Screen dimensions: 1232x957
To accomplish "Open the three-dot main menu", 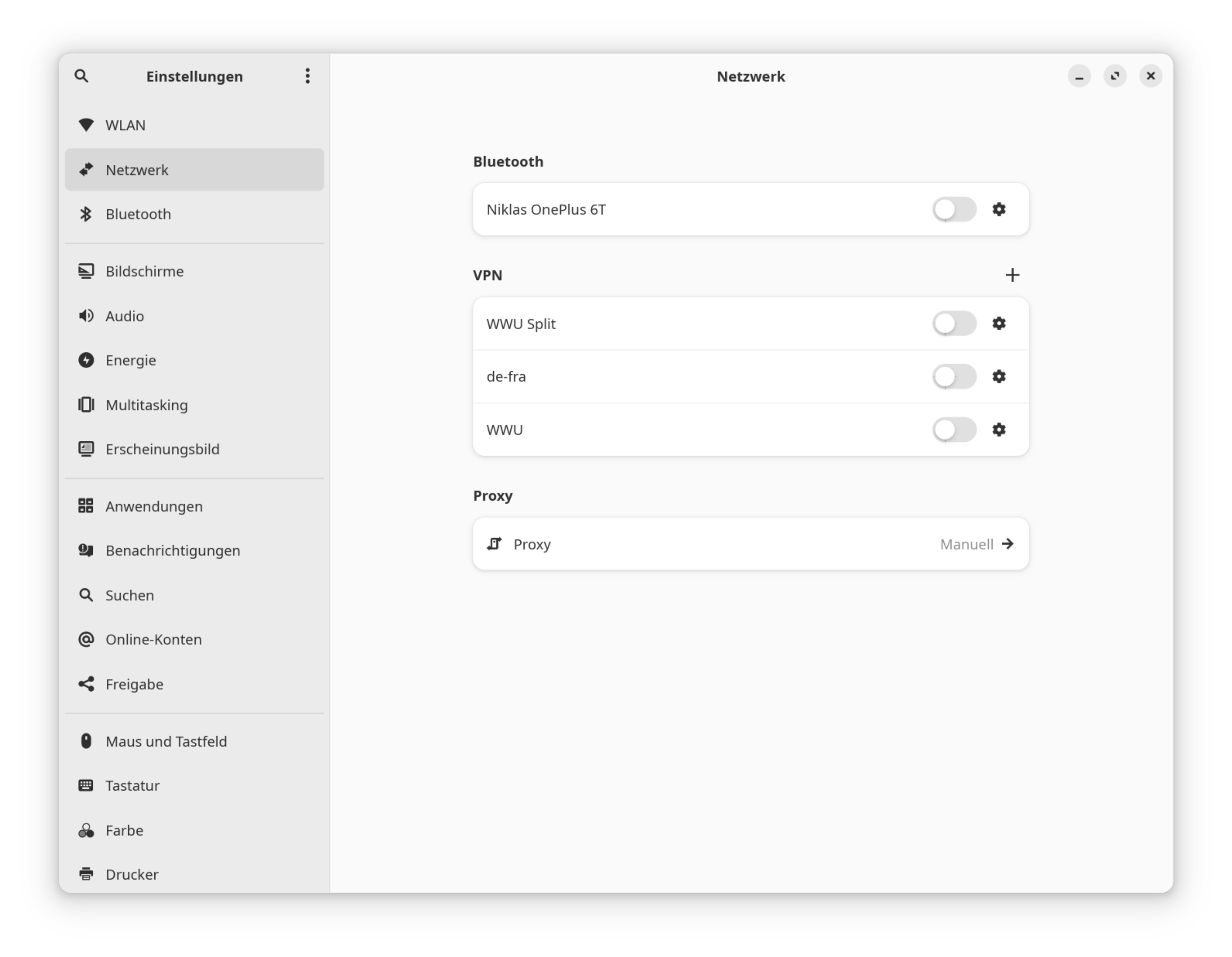I will click(308, 76).
